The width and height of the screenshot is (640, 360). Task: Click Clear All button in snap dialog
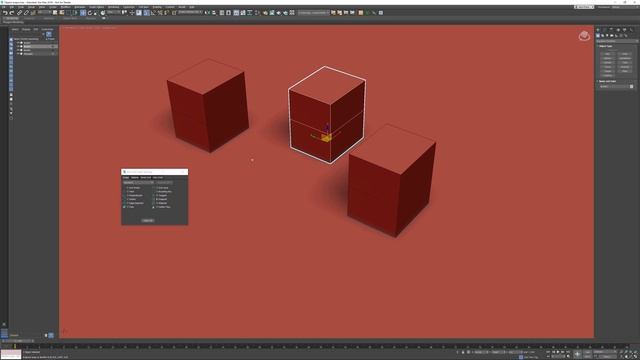148,220
